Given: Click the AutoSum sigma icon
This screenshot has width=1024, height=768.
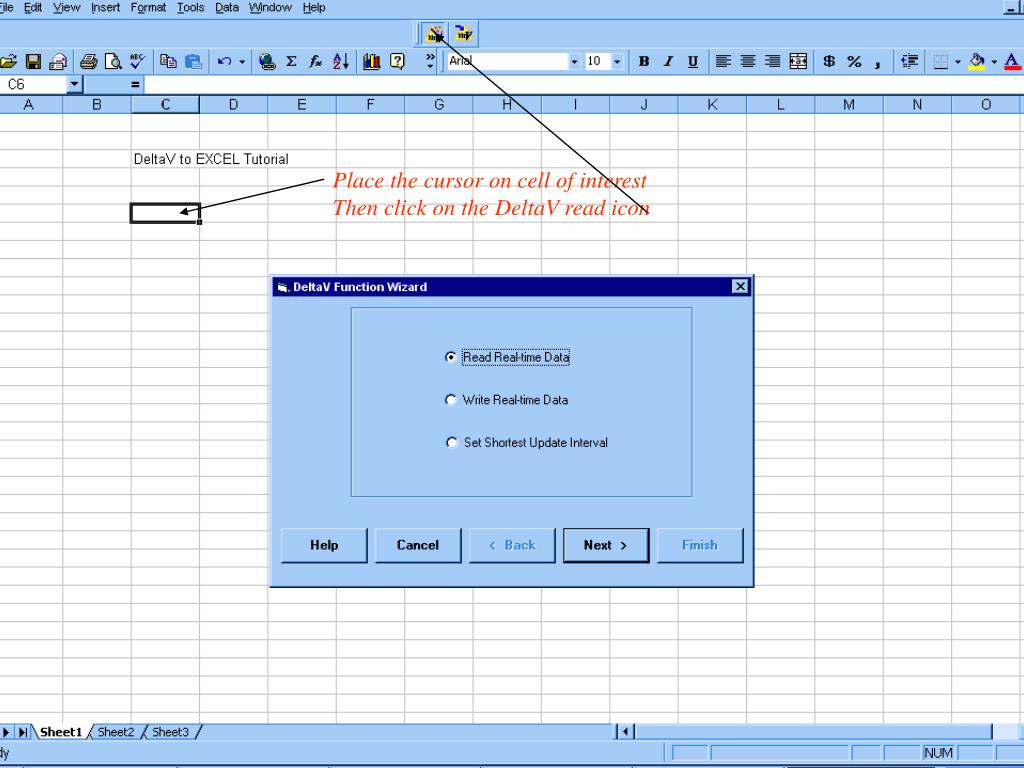Looking at the screenshot, I should (291, 61).
